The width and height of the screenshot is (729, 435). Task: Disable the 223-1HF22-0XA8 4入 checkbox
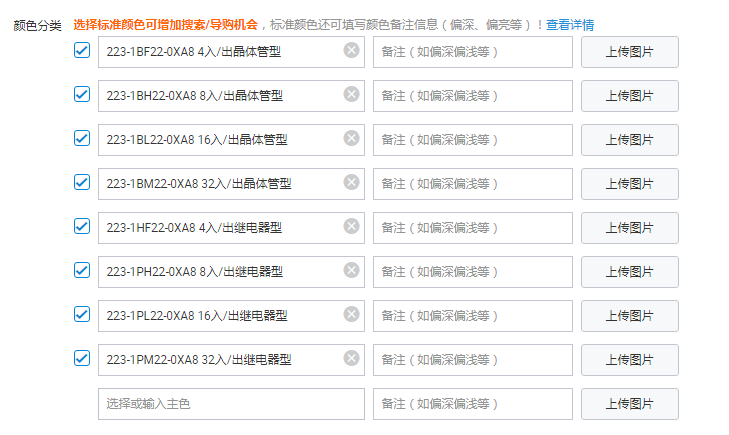coord(82,226)
